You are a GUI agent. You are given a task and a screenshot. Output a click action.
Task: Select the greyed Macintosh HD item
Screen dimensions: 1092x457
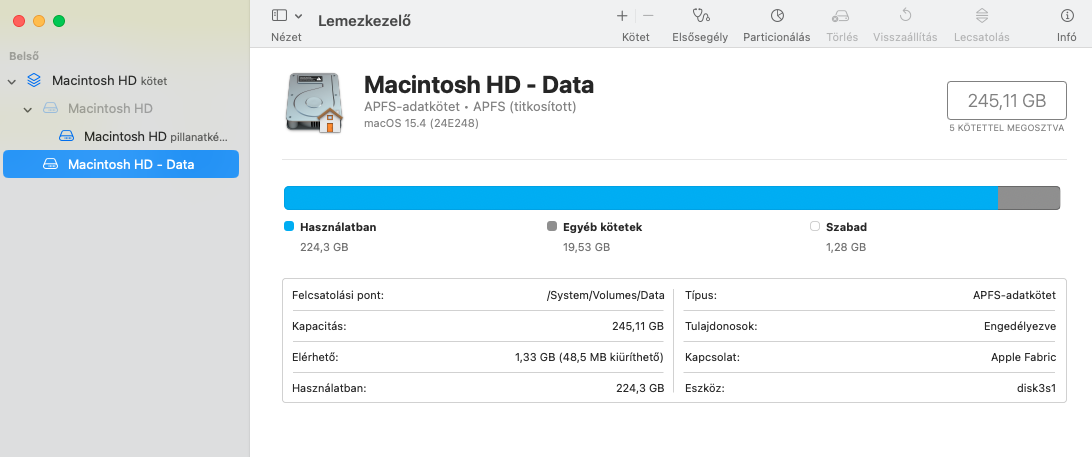tap(110, 109)
